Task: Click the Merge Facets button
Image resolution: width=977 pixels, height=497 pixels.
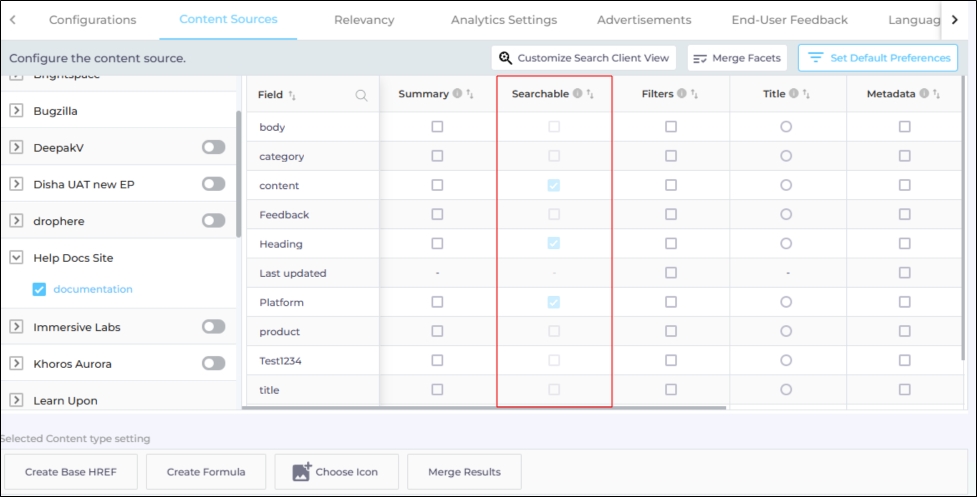Action: pyautogui.click(x=737, y=58)
